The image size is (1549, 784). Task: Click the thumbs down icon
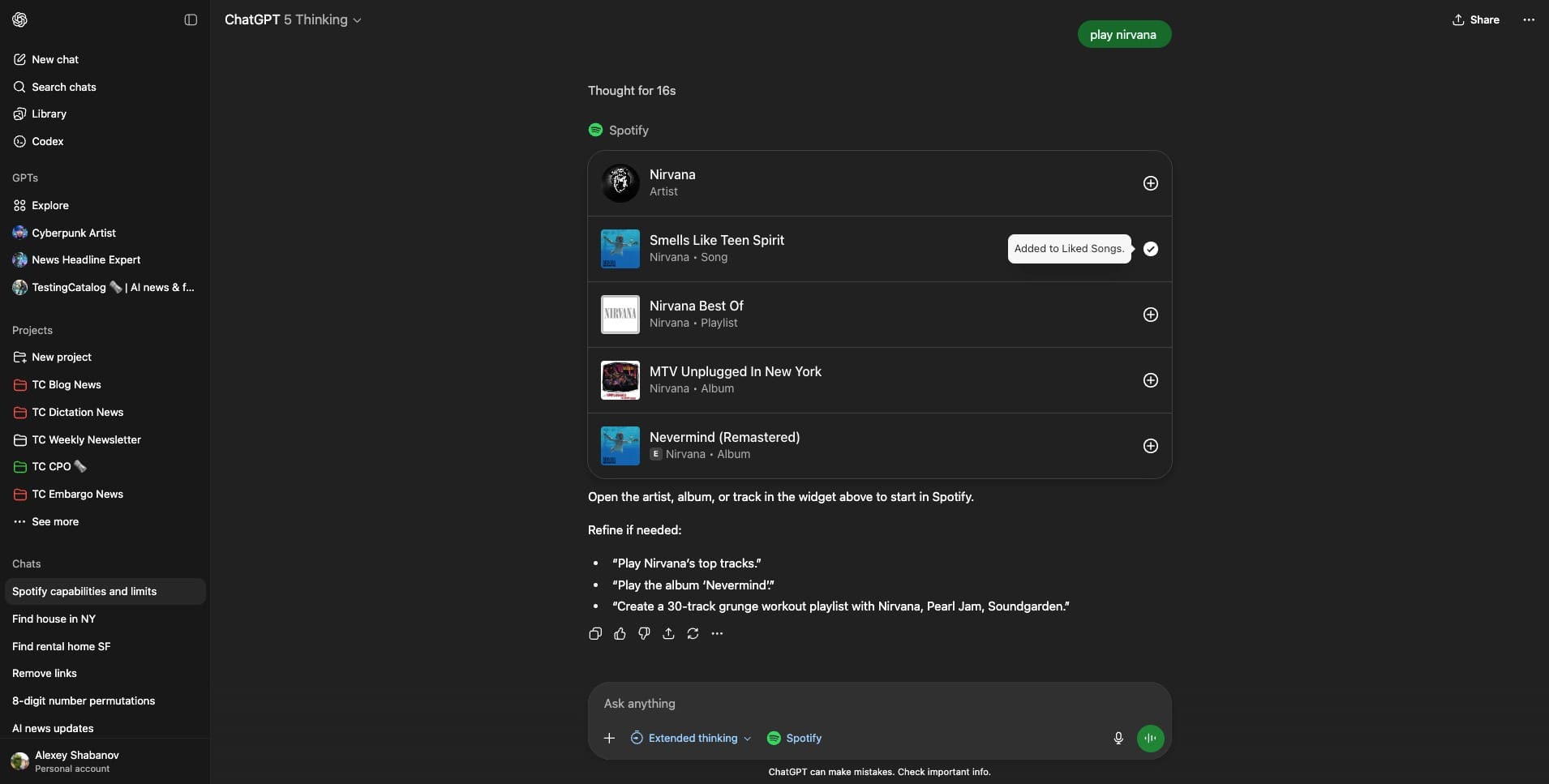coord(644,634)
